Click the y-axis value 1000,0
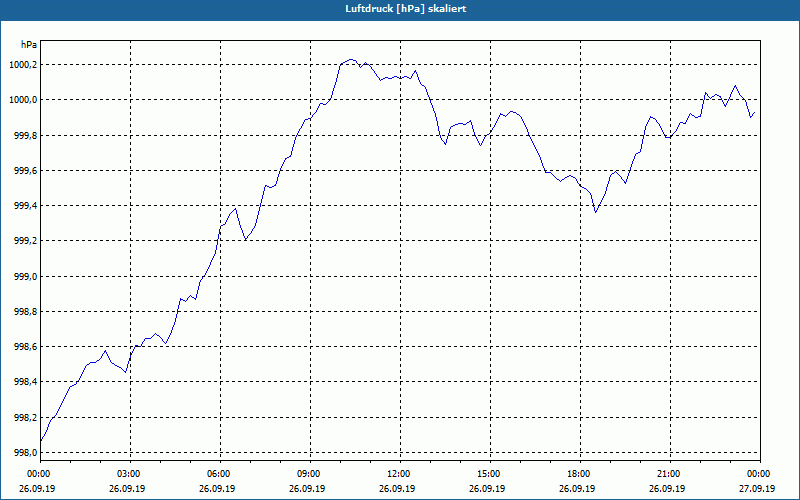The width and height of the screenshot is (800, 500). 23,100
